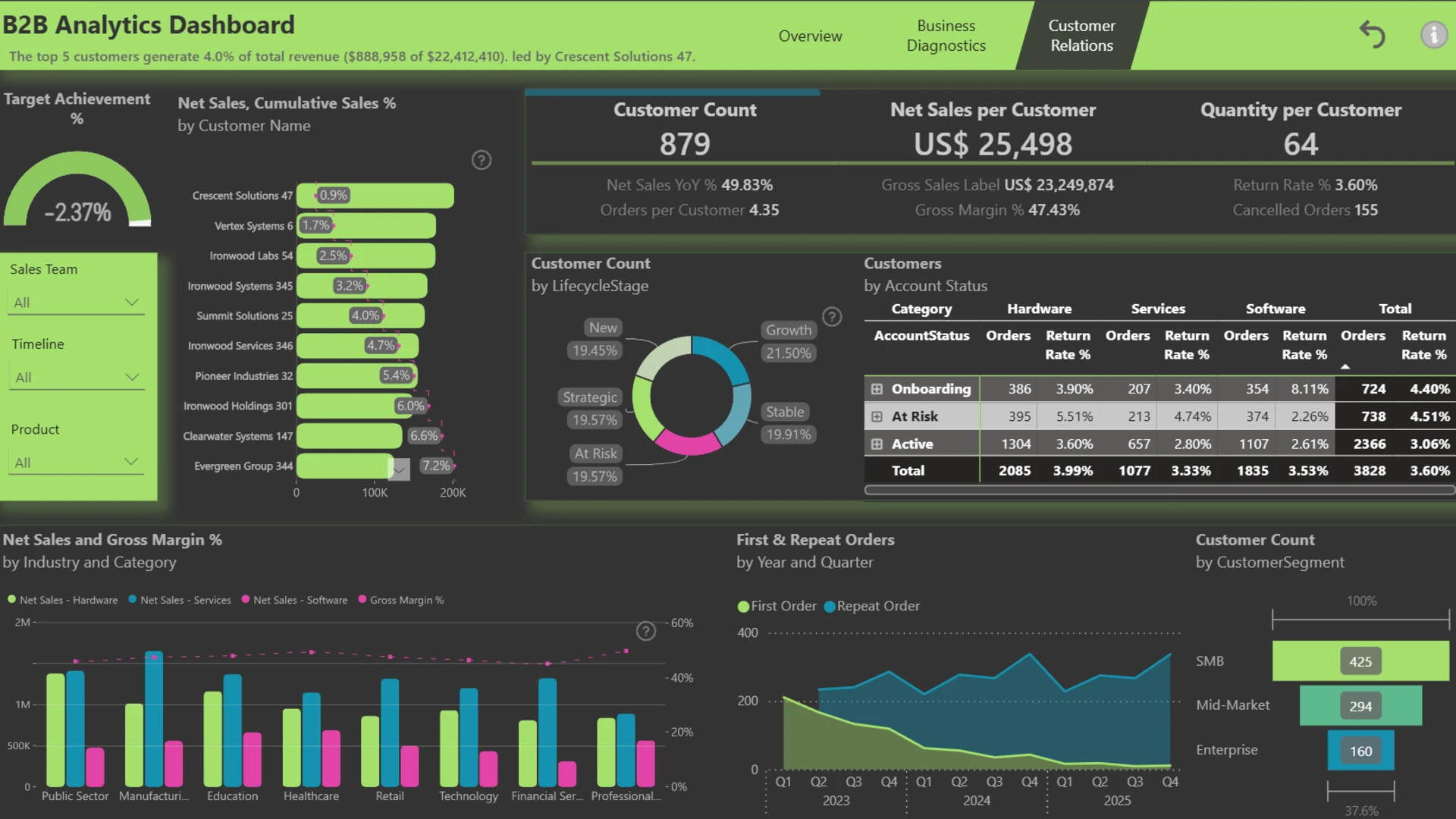Select the SMB green funnel bar

pyautogui.click(x=1360, y=661)
